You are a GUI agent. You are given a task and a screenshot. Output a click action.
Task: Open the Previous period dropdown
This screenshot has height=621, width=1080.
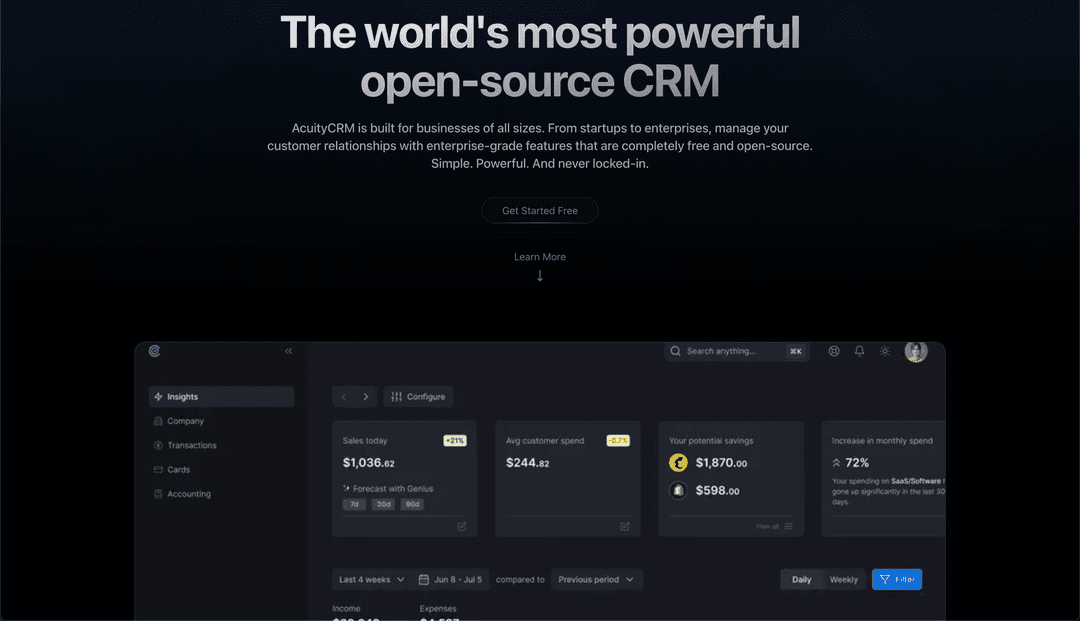pos(596,580)
